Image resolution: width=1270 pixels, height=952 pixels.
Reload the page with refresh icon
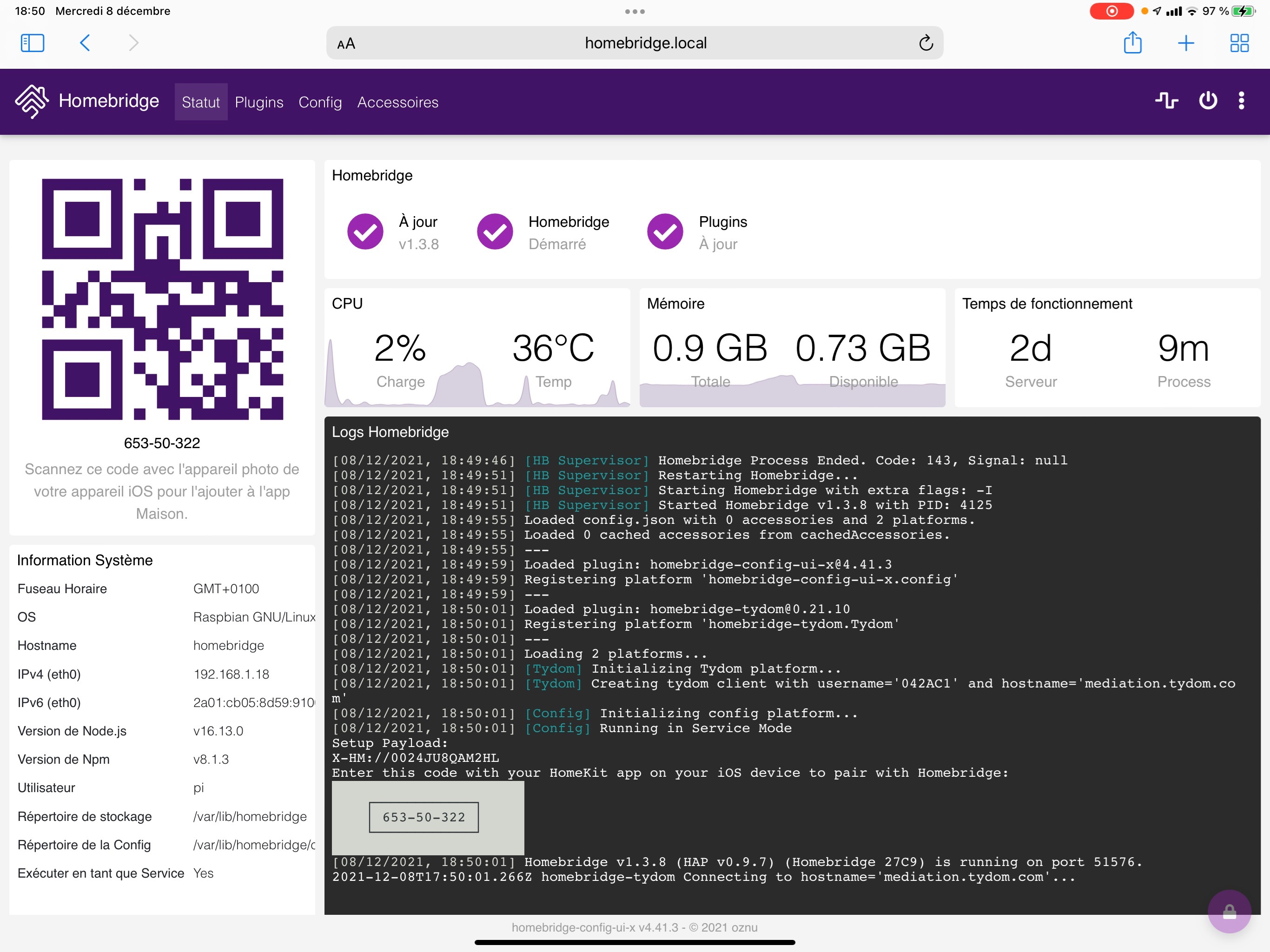[x=926, y=42]
